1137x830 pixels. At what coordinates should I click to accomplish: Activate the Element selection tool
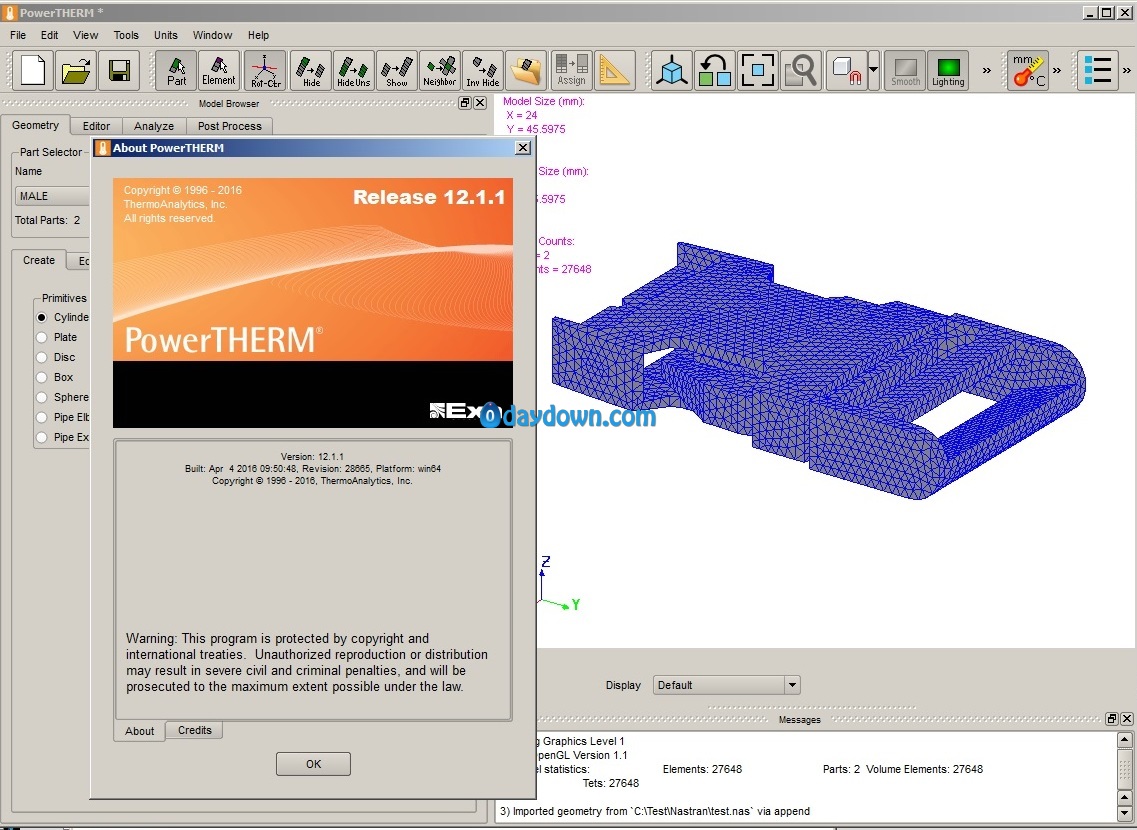[219, 70]
